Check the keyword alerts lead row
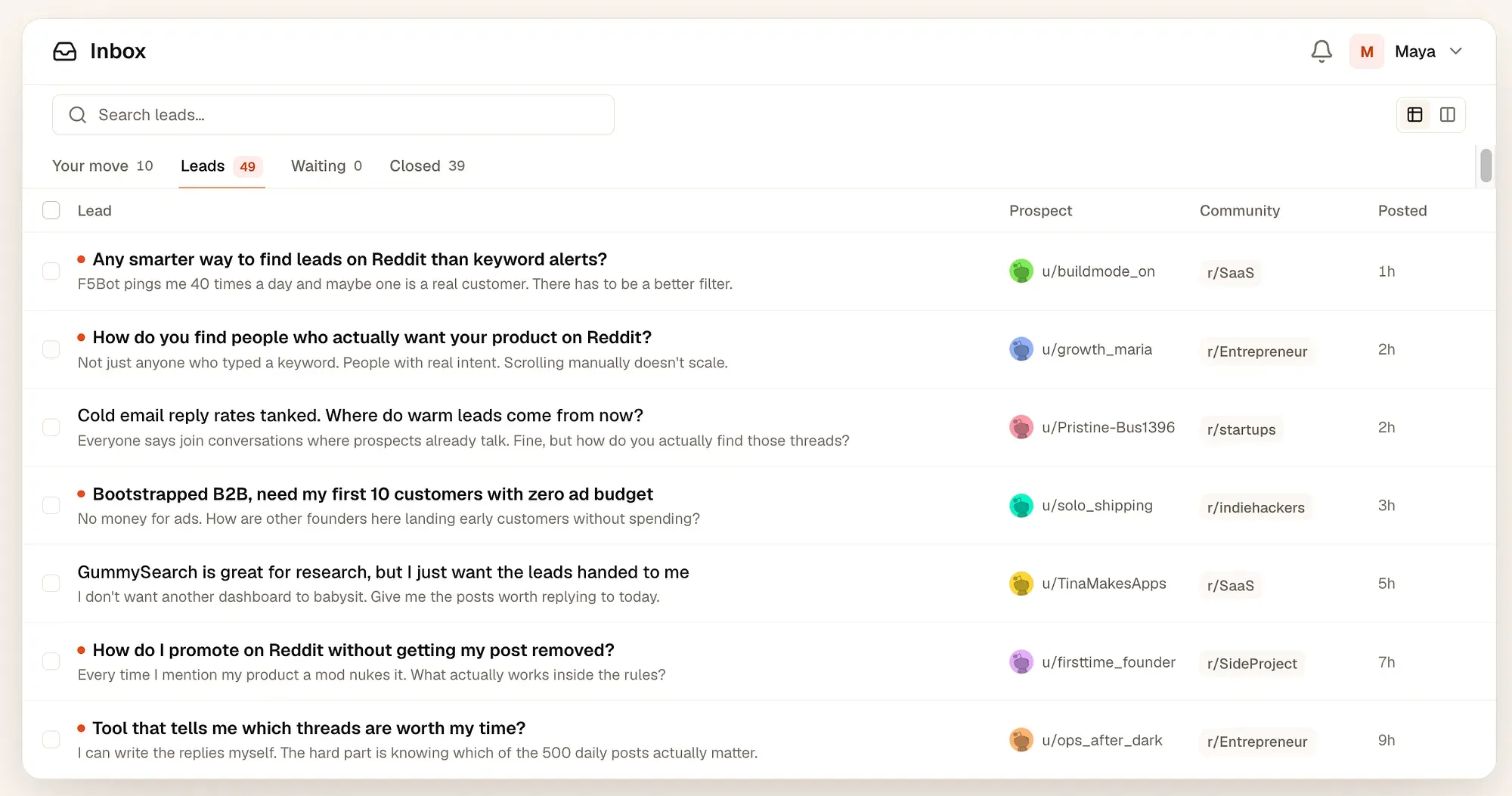The height and width of the screenshot is (796, 1512). click(x=51, y=271)
